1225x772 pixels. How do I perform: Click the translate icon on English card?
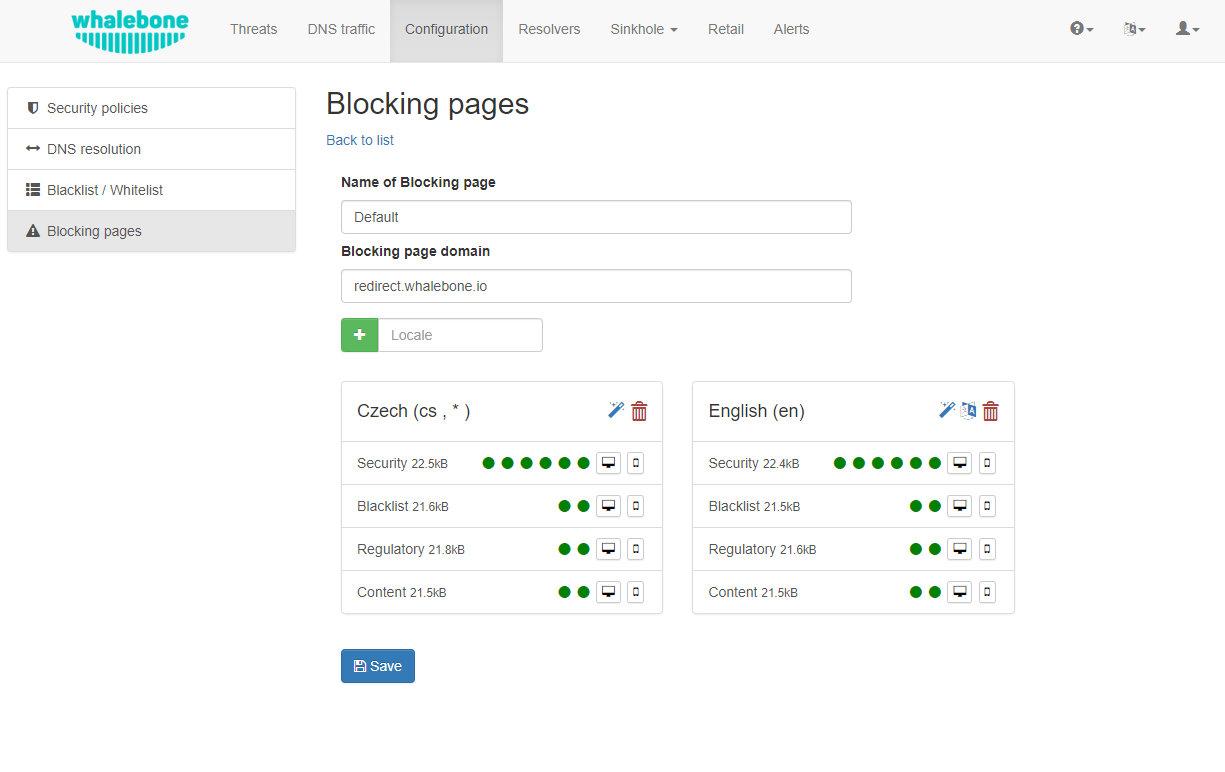pos(968,410)
